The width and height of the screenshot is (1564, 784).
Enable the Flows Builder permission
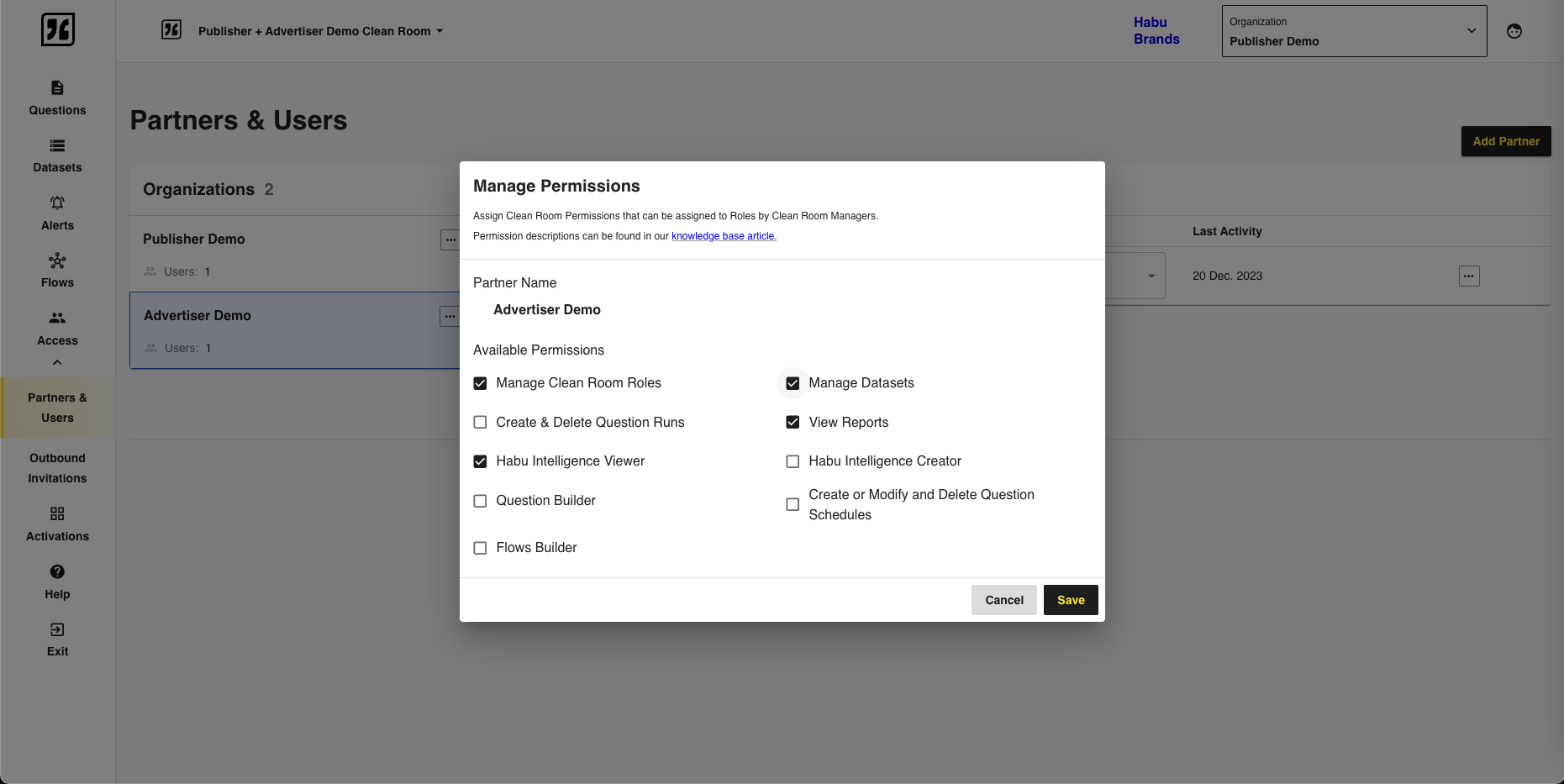coord(480,548)
